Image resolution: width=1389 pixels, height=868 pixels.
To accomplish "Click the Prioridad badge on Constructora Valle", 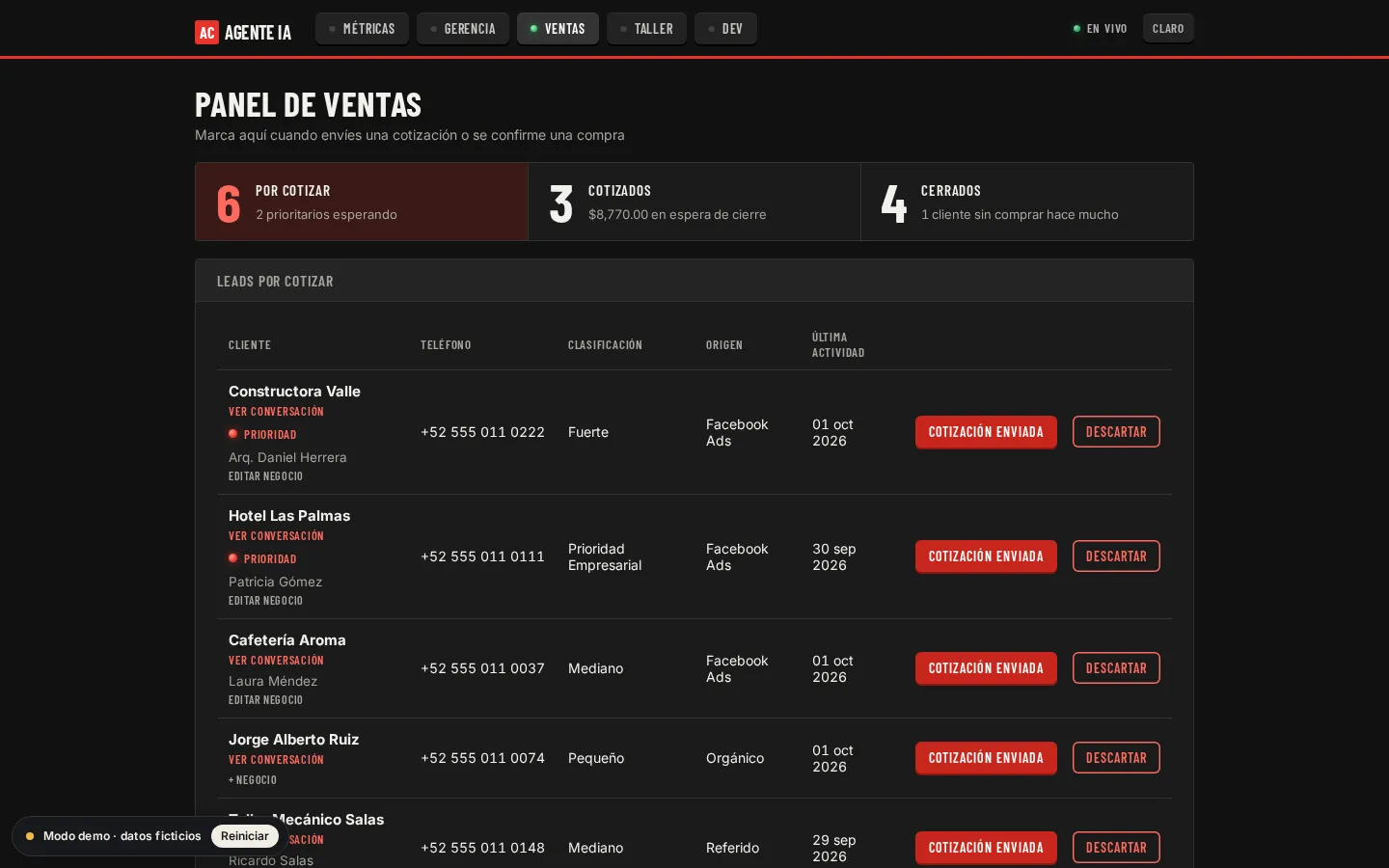I will click(x=262, y=435).
